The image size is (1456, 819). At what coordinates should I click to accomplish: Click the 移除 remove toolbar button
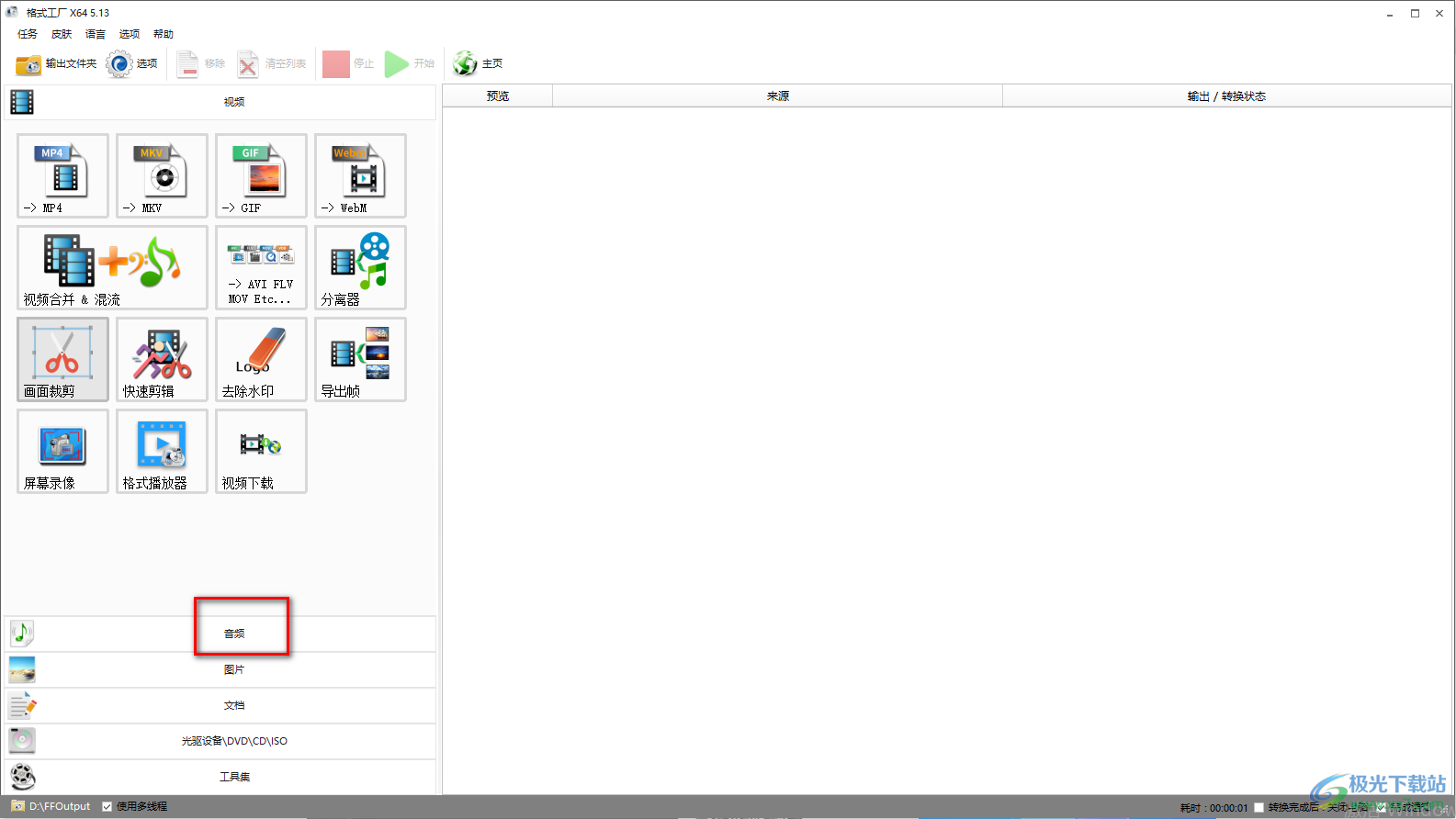201,63
